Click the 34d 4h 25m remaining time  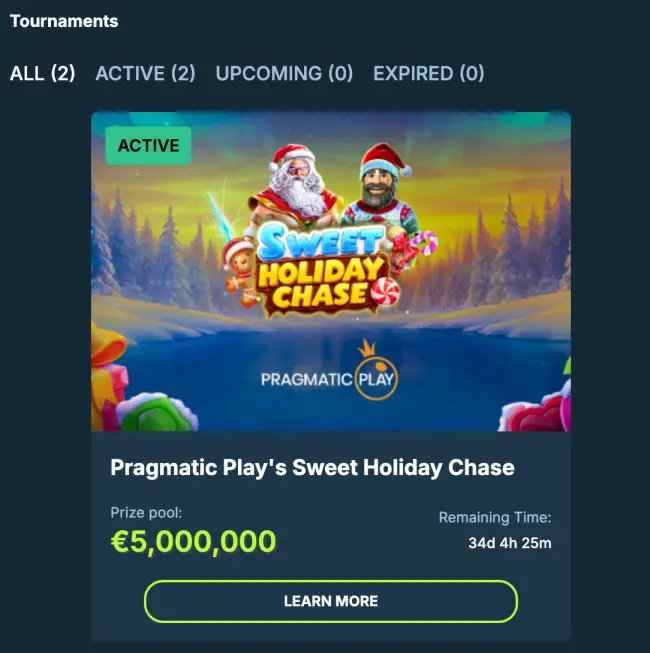pyautogui.click(x=510, y=543)
